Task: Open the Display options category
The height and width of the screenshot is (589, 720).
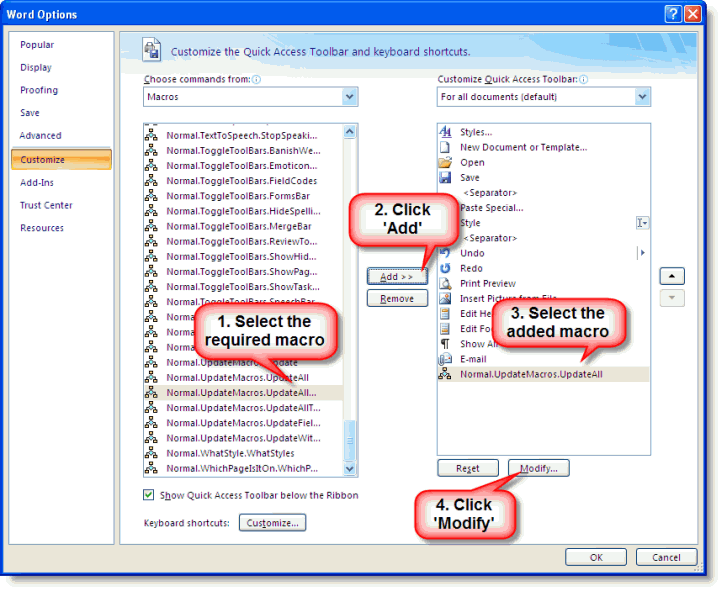Action: click(36, 67)
